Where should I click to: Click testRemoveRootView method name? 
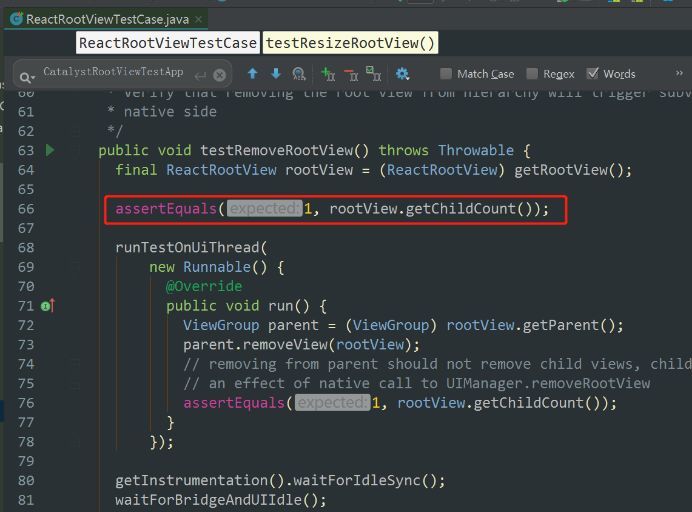click(277, 151)
